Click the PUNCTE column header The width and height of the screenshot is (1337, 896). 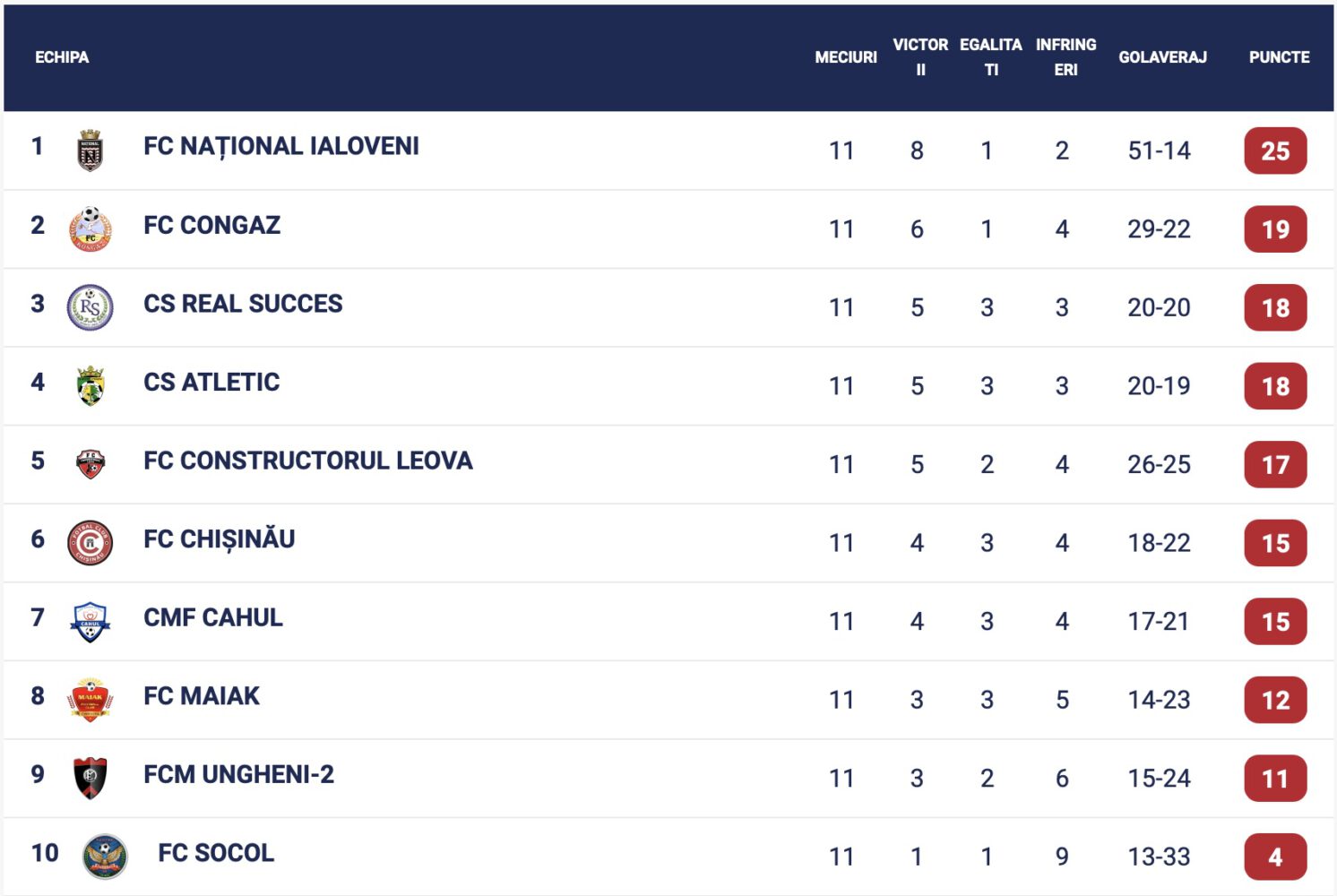click(1279, 57)
